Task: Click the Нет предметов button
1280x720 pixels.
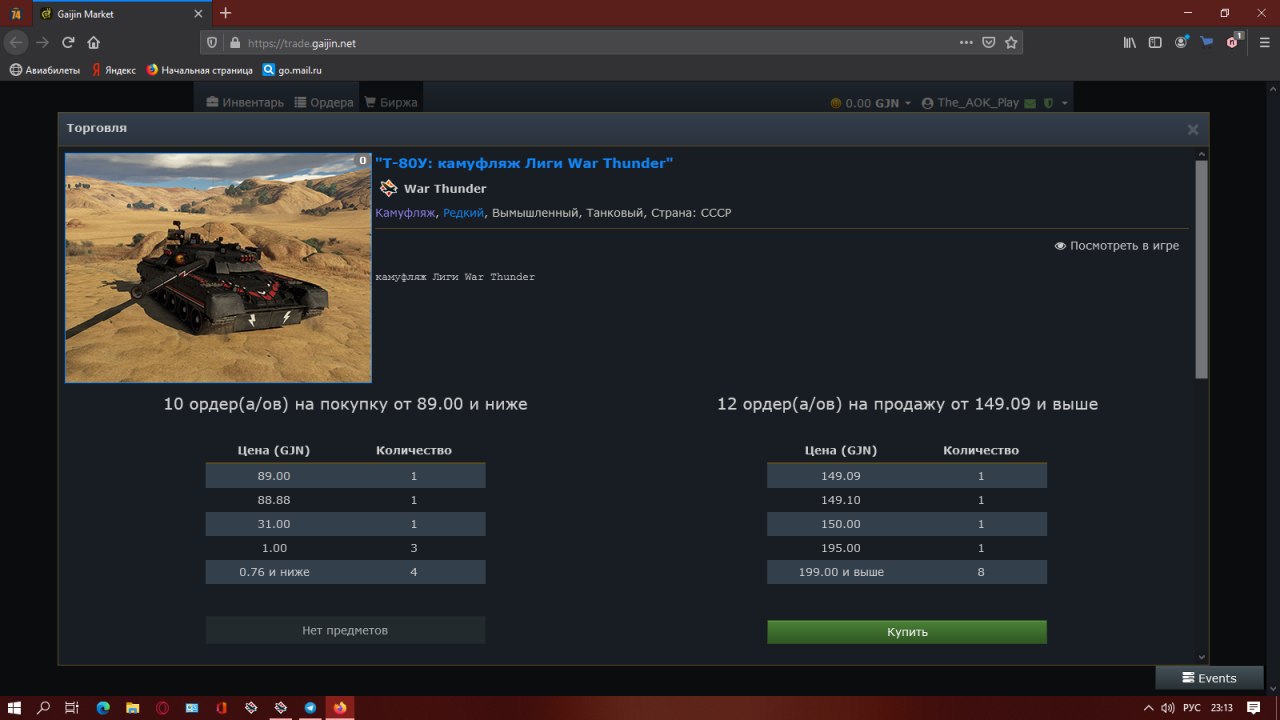Action: point(345,630)
